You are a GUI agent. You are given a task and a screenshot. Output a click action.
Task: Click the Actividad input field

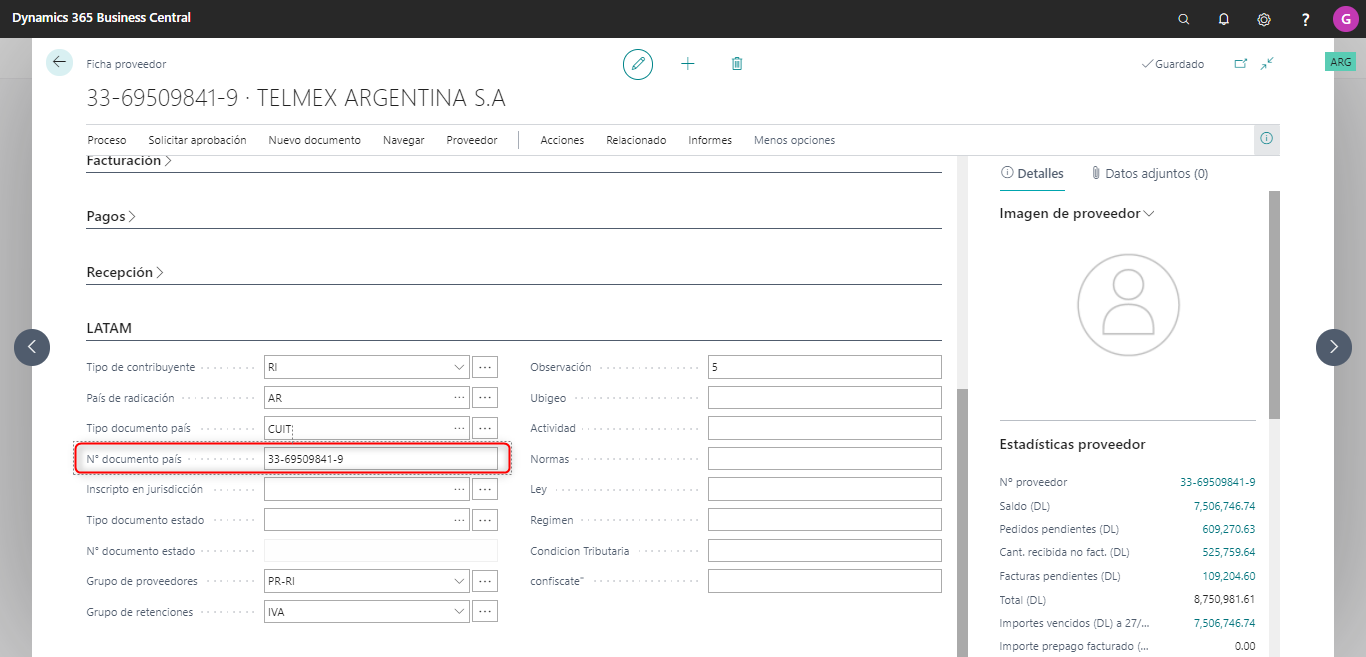click(824, 428)
